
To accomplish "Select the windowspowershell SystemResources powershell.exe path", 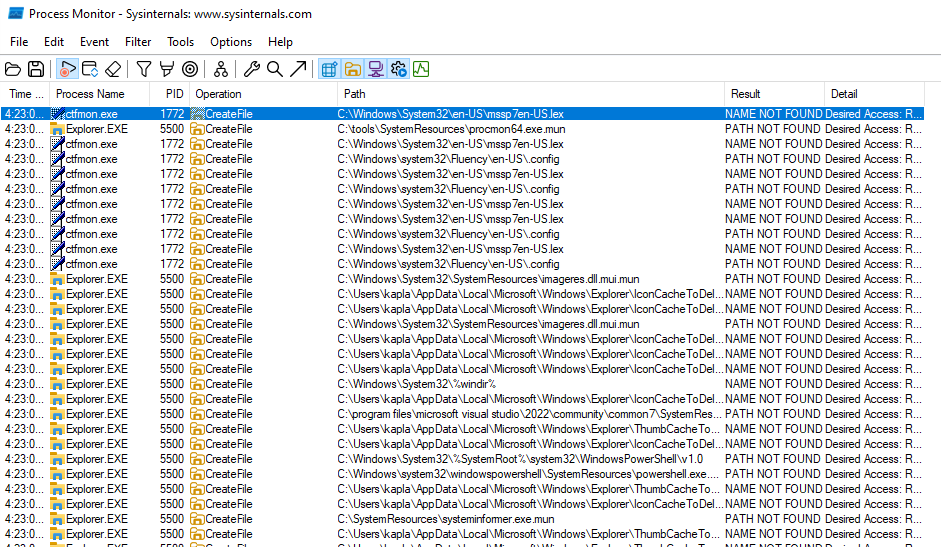I will click(528, 474).
